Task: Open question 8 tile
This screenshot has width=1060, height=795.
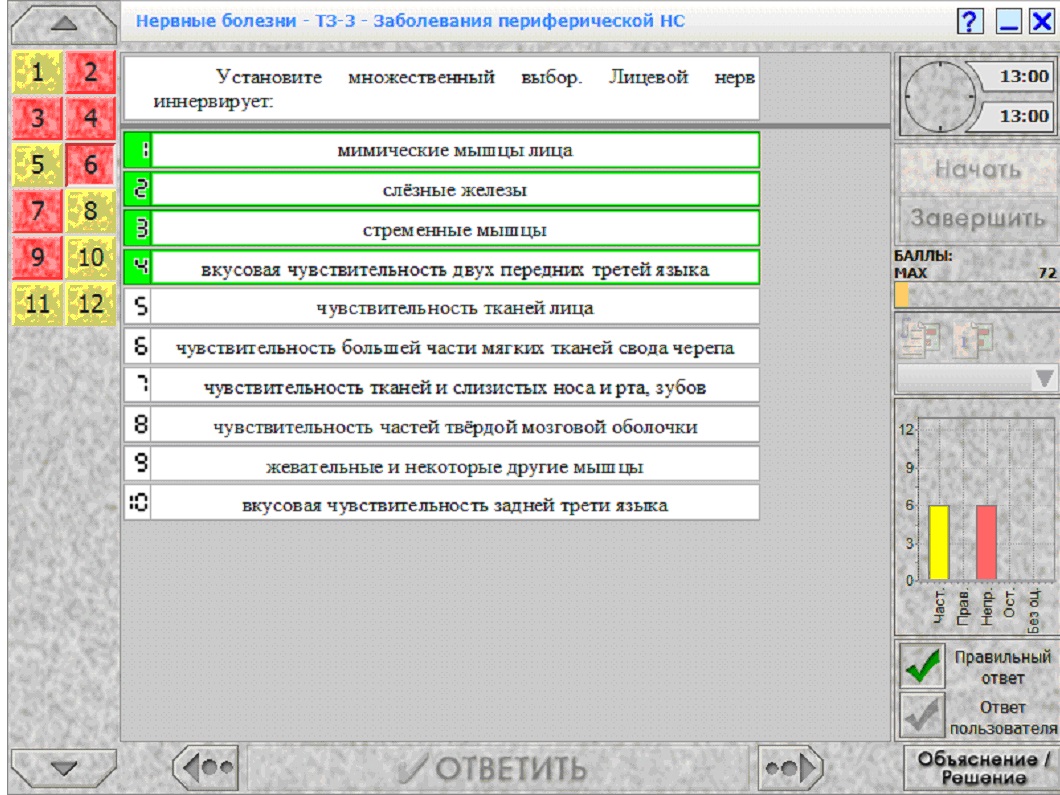Action: tap(91, 211)
